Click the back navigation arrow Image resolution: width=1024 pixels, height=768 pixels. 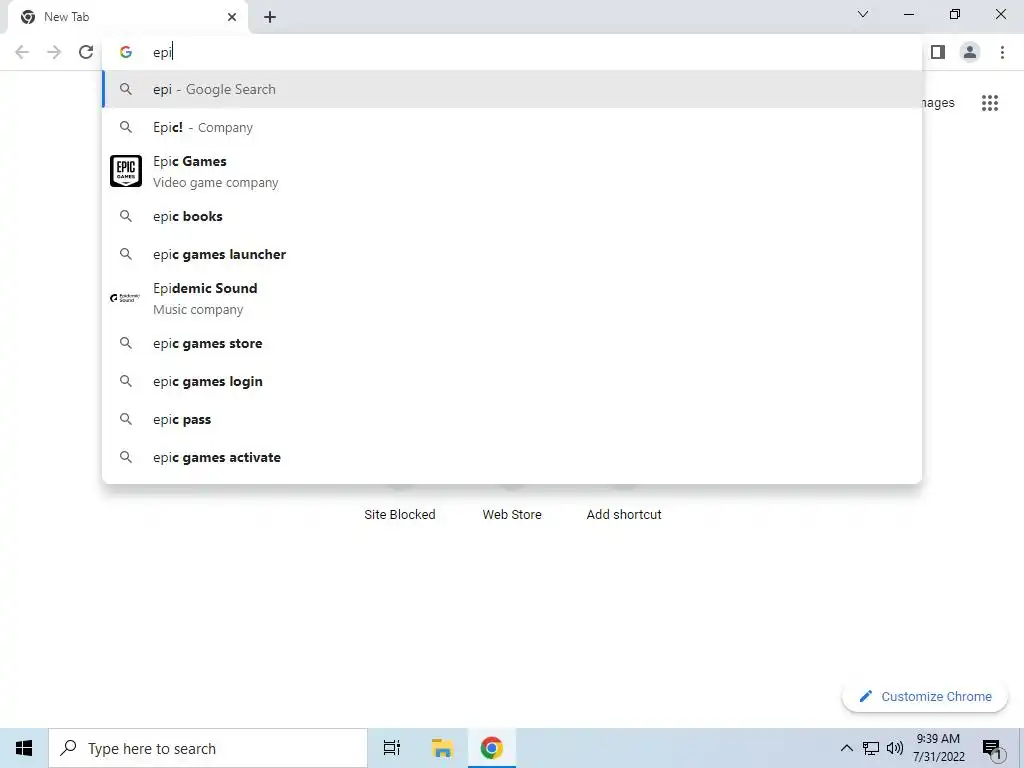pos(22,52)
